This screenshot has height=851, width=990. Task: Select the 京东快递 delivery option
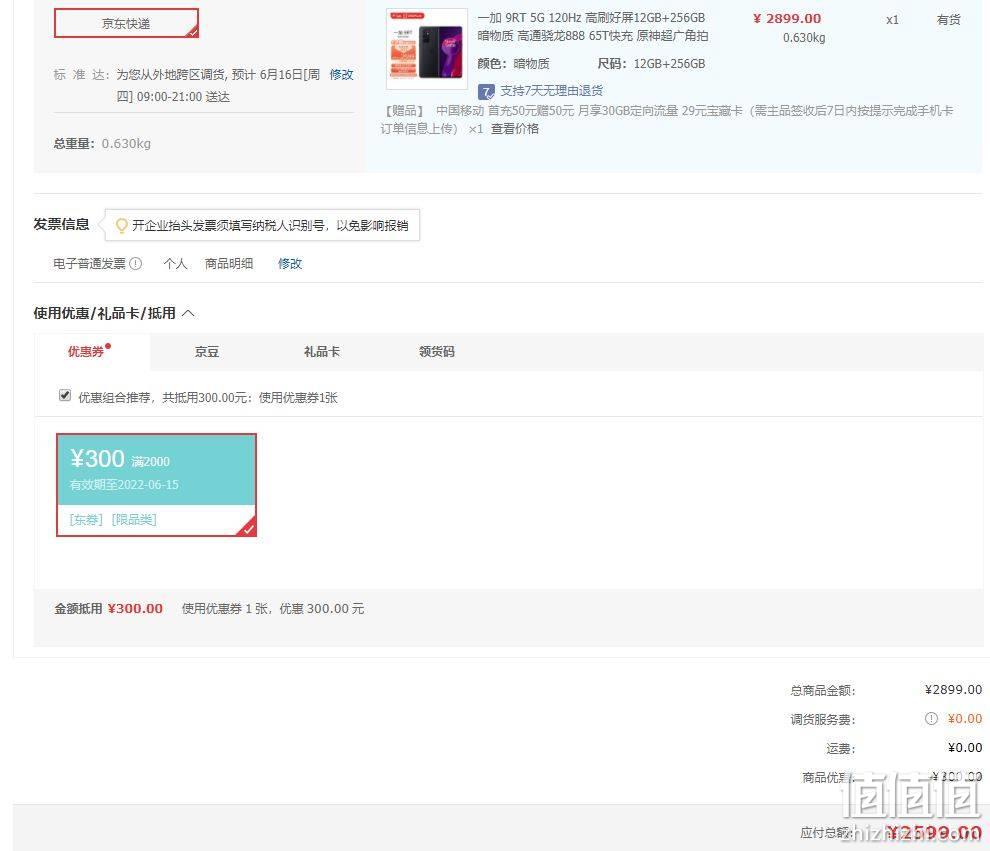pyautogui.click(x=126, y=23)
